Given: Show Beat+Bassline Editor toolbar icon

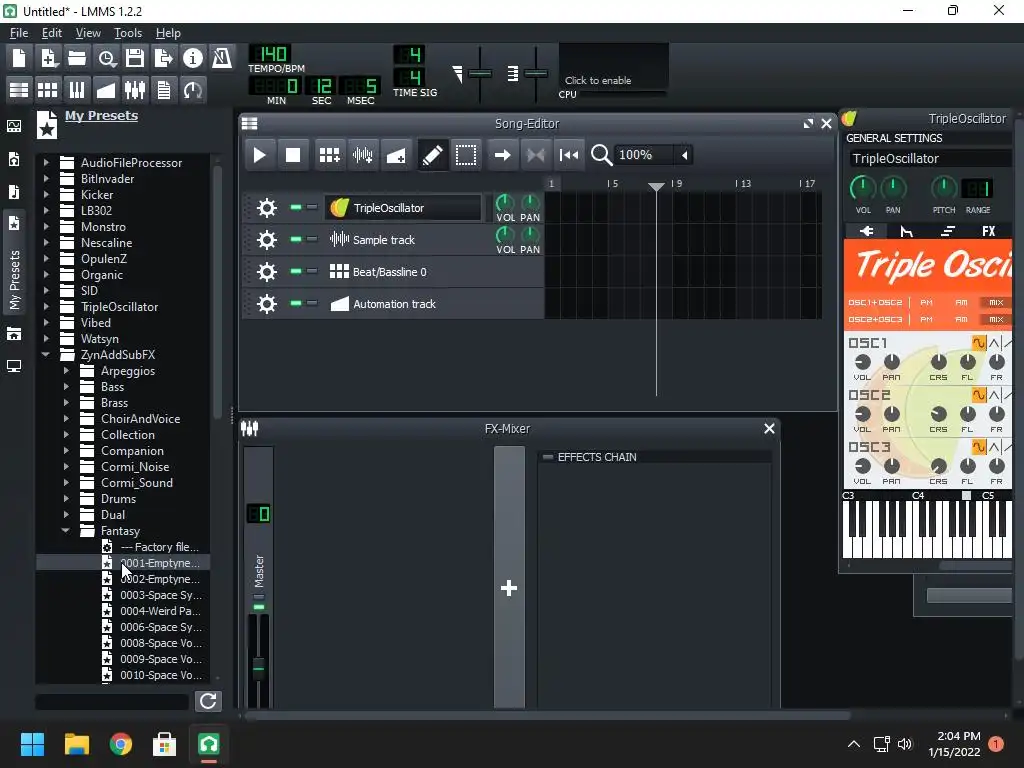Looking at the screenshot, I should tap(48, 89).
